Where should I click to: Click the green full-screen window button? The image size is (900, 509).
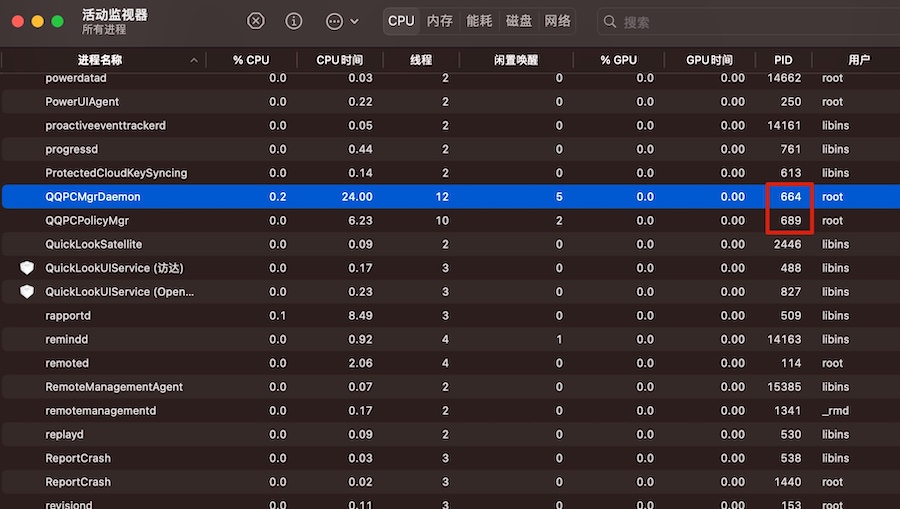click(x=59, y=21)
